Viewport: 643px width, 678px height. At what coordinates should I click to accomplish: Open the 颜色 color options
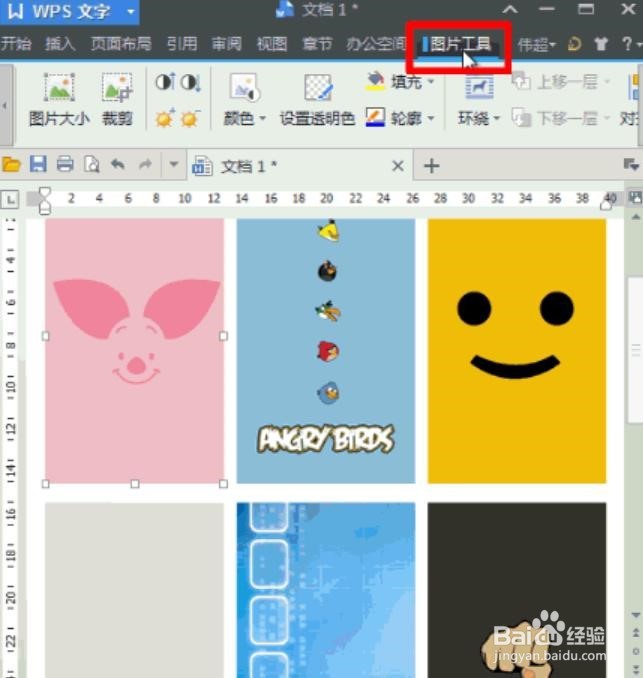pyautogui.click(x=244, y=100)
